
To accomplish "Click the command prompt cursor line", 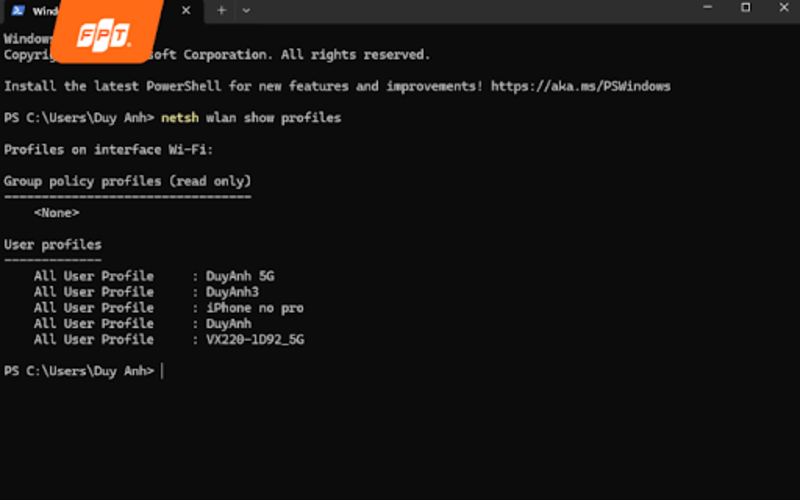I will (x=161, y=371).
